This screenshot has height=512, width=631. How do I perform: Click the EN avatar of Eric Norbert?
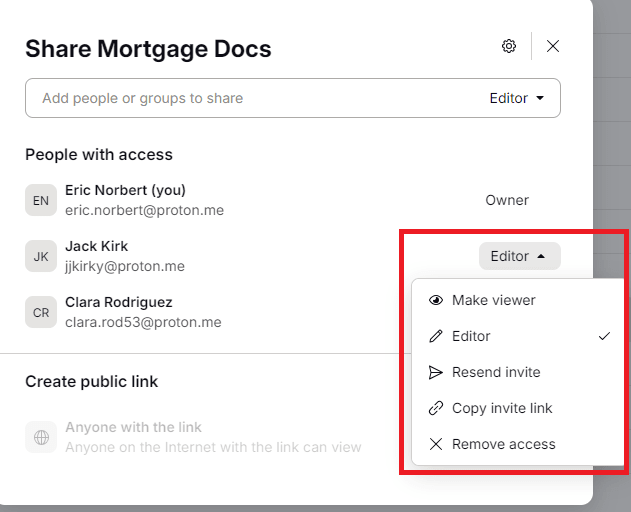[x=41, y=200]
